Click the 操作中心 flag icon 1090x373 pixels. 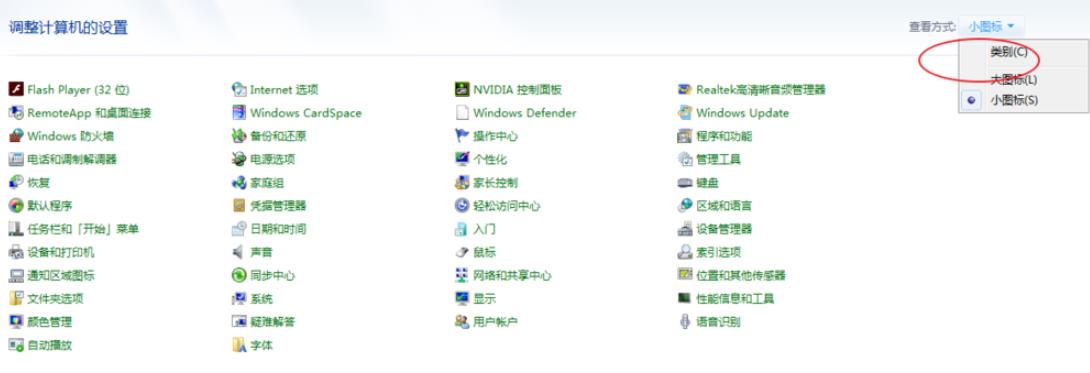(462, 136)
